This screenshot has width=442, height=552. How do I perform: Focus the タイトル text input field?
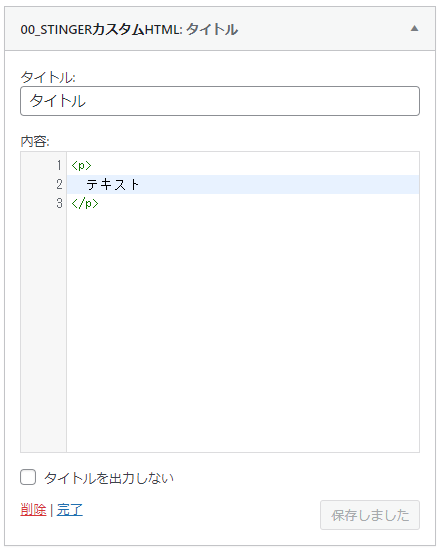tap(220, 101)
